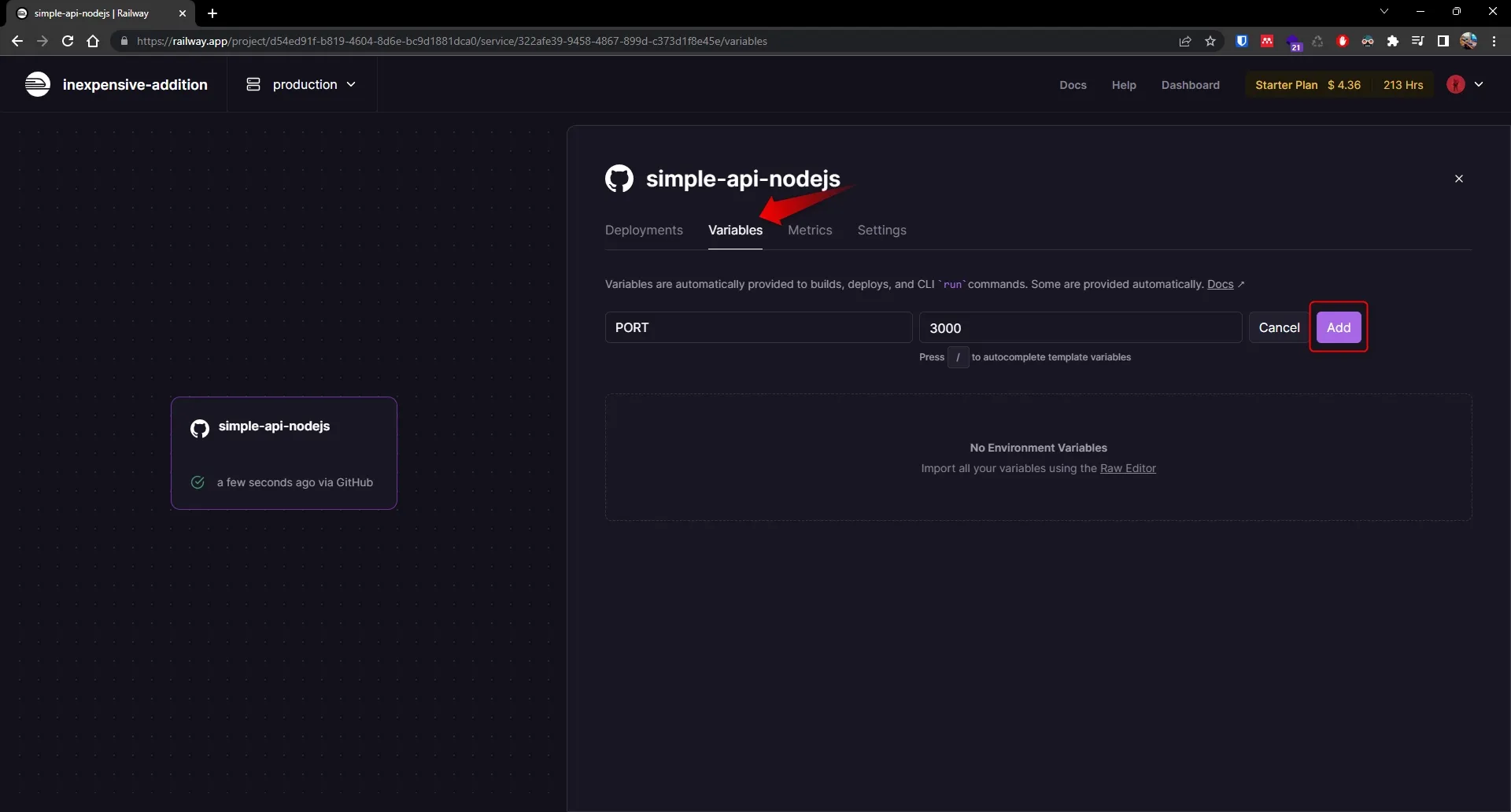Cancel adding the variable
This screenshot has width=1511, height=812.
point(1279,327)
